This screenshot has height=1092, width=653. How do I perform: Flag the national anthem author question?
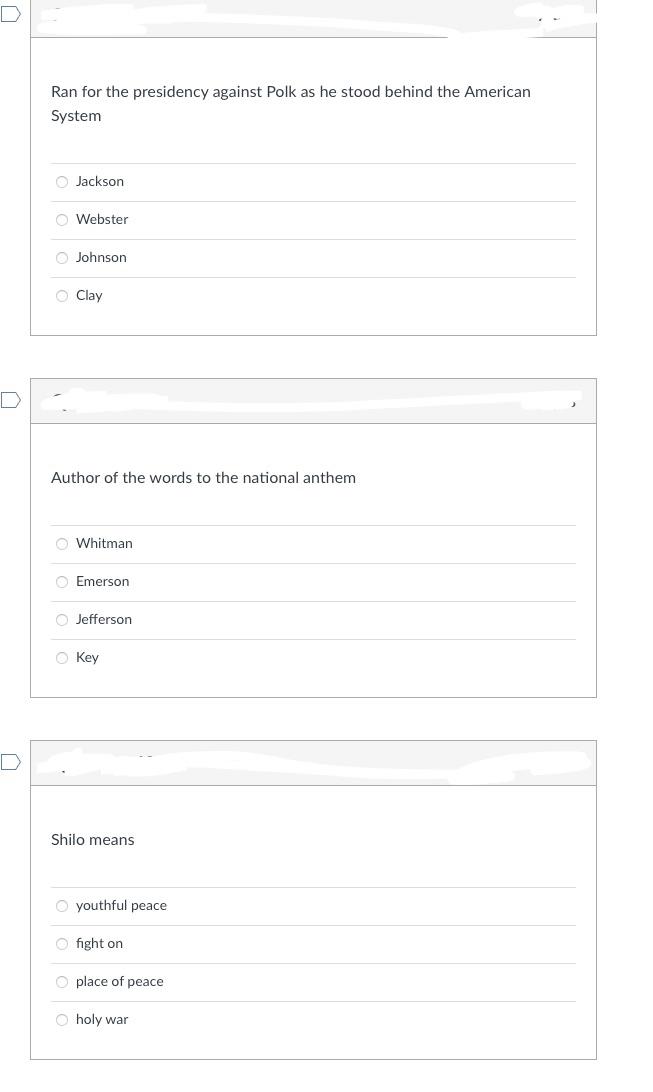(x=10, y=401)
